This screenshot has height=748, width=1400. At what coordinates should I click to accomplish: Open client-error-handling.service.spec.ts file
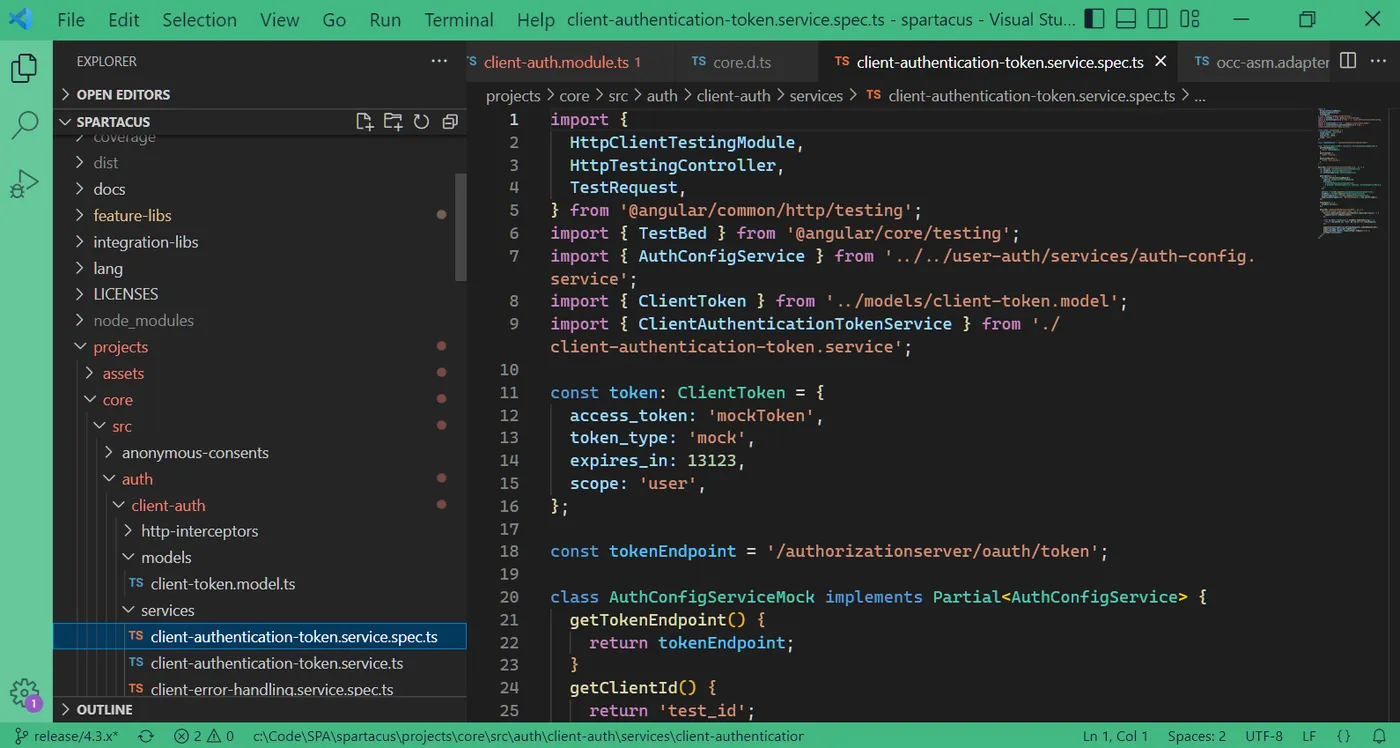(260, 689)
